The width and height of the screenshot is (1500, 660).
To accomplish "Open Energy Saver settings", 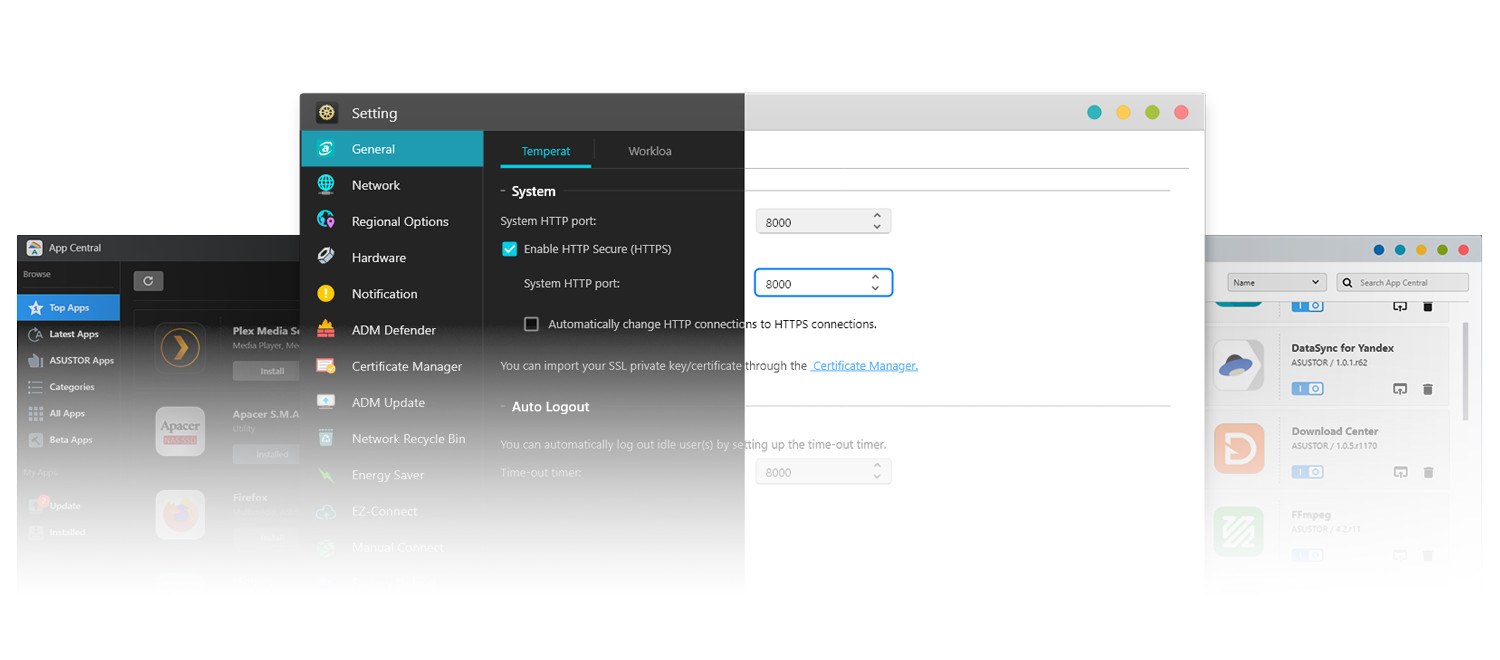I will (388, 474).
